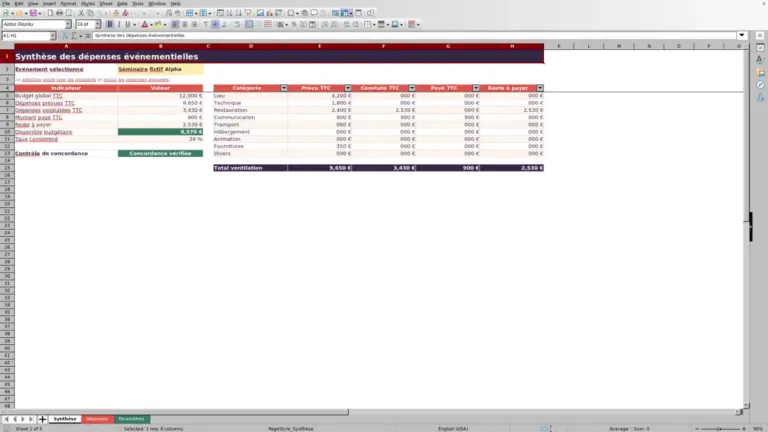This screenshot has width=768, height=432.
Task: Click the Save document icon
Action: coord(33,13)
